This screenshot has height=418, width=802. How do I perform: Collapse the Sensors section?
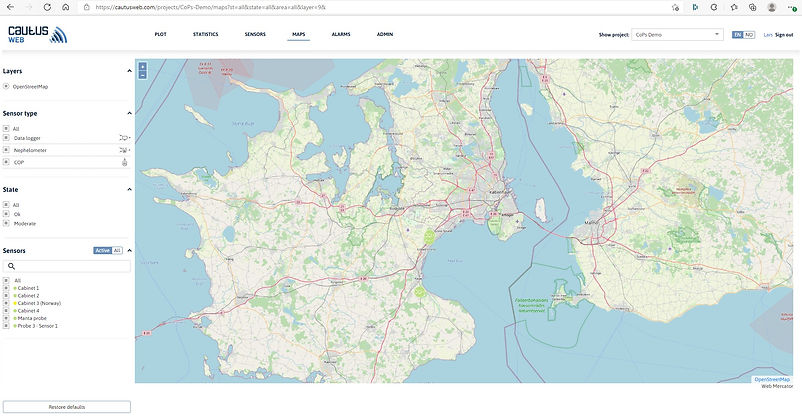coord(129,250)
